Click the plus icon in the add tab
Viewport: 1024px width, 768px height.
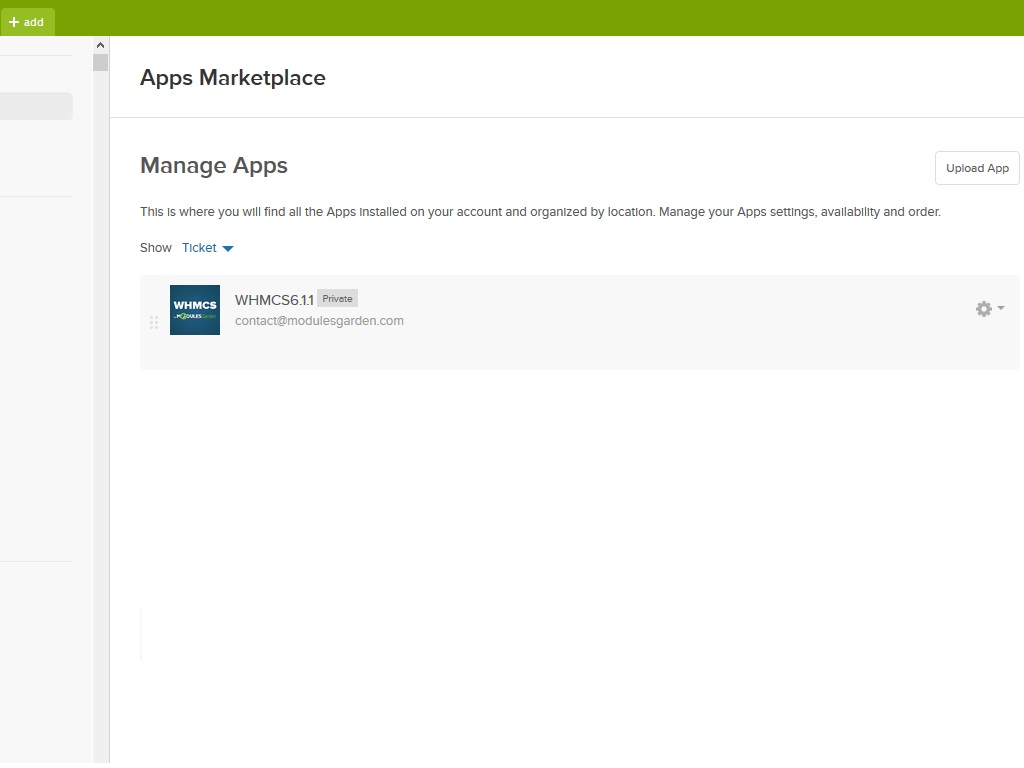click(14, 22)
